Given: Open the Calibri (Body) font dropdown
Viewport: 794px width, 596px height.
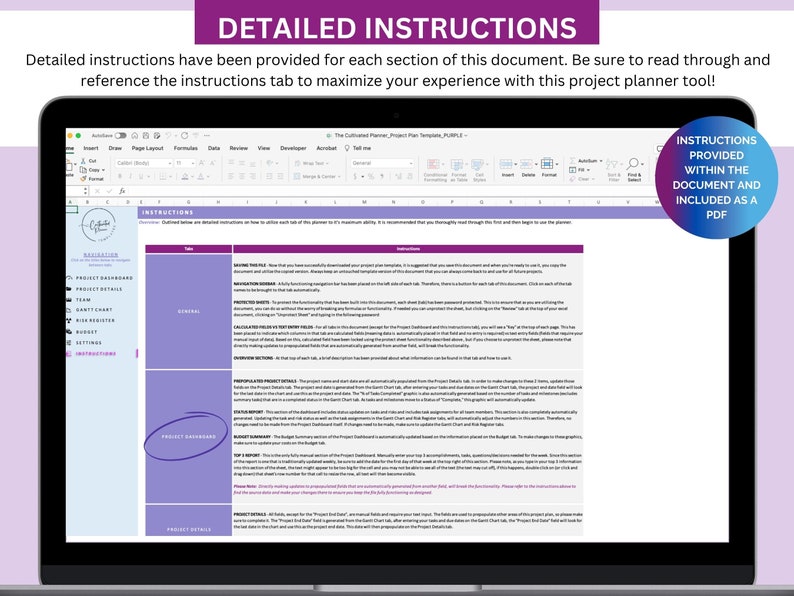Looking at the screenshot, I should (144, 163).
